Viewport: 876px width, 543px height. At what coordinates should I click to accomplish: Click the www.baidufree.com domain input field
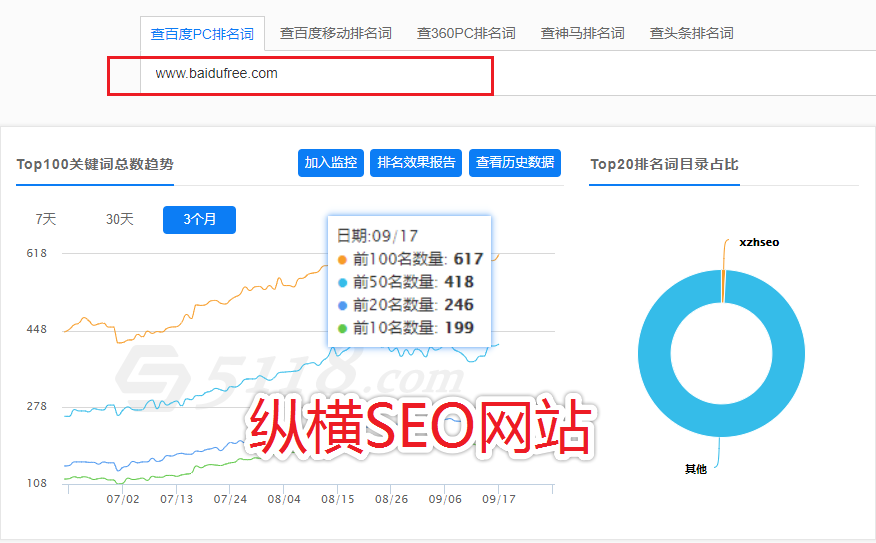coord(300,74)
